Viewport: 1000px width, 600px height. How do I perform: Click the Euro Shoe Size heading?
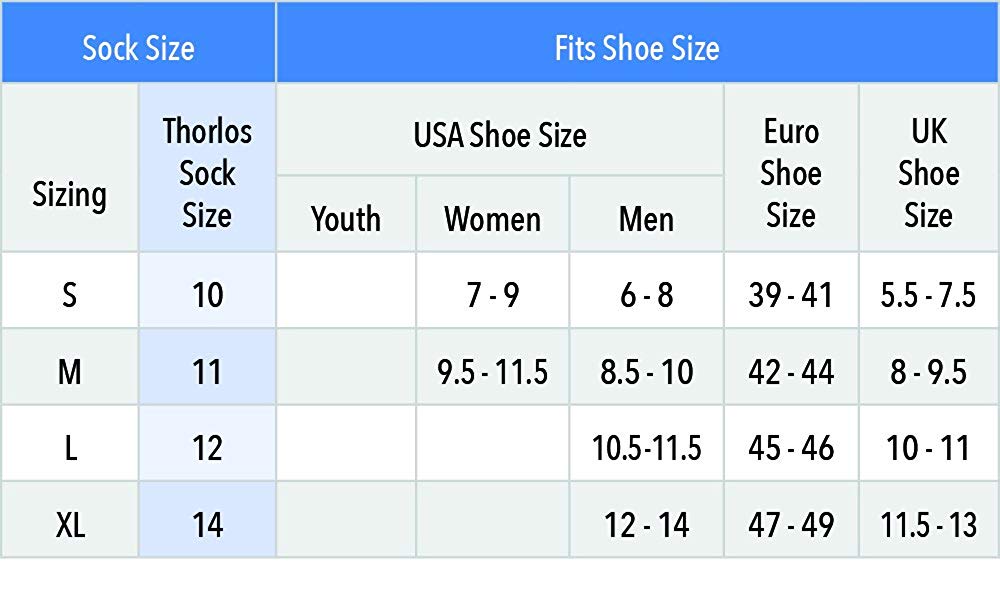[x=791, y=168]
